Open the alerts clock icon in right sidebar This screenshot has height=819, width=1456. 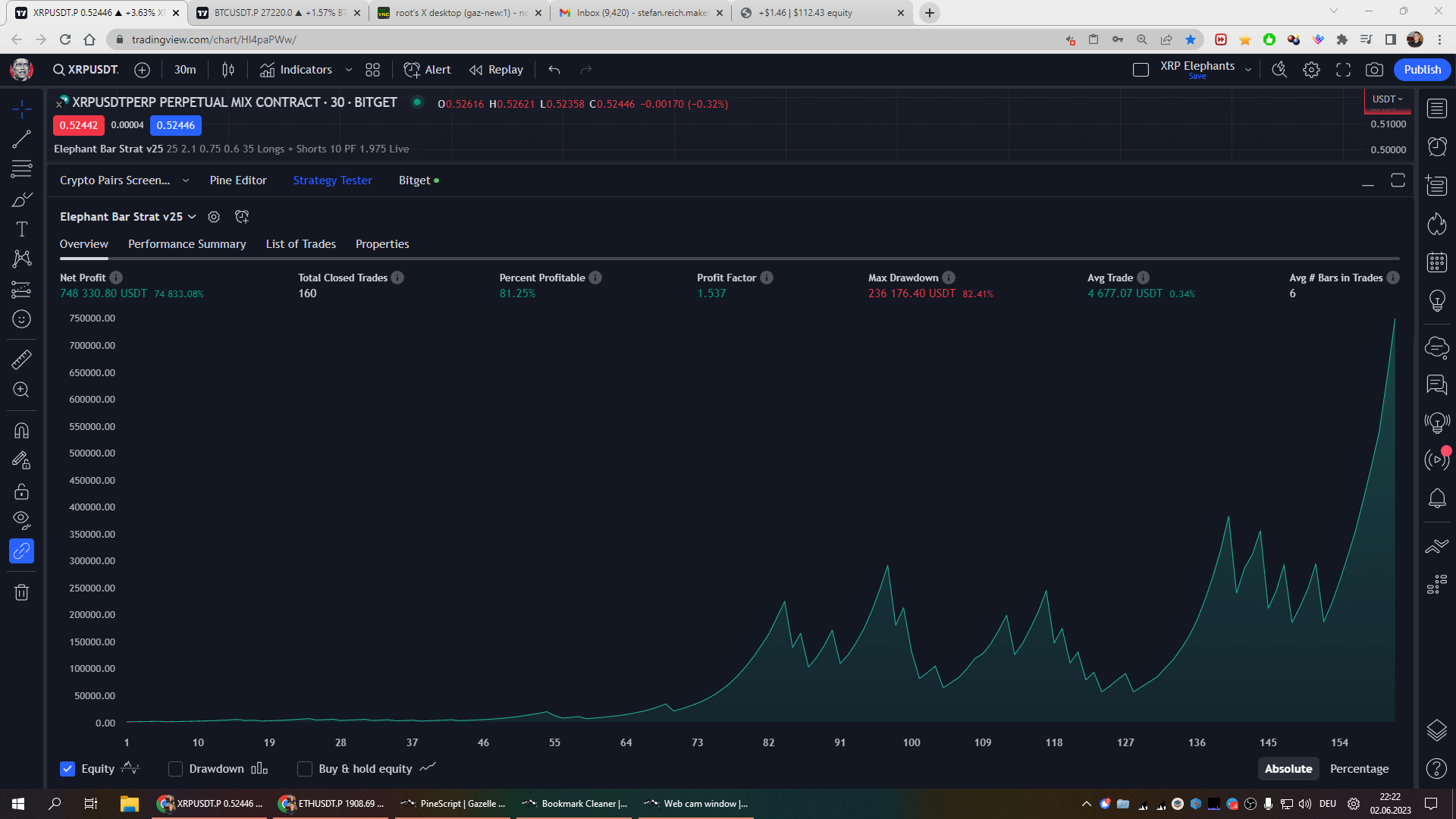click(1436, 146)
